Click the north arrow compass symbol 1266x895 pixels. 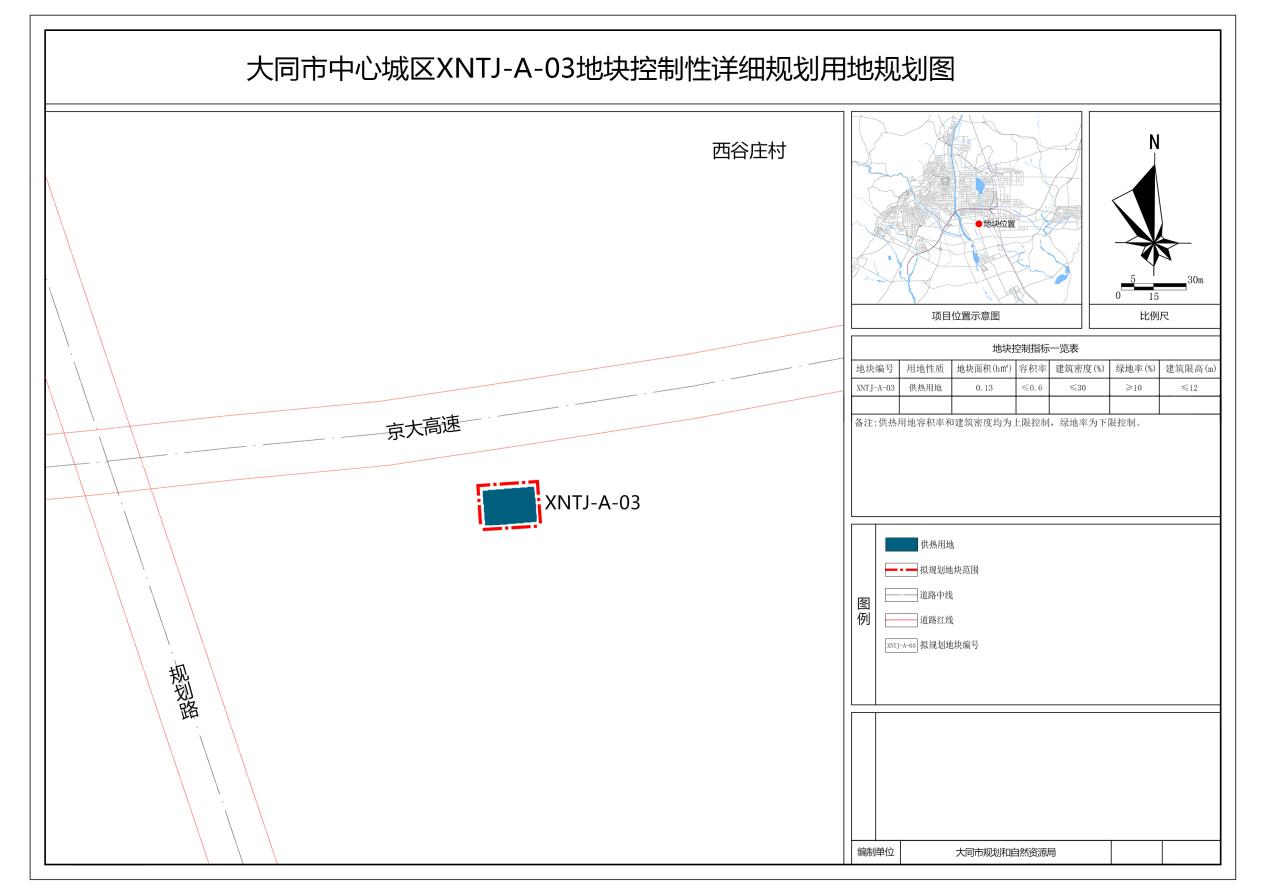click(x=1153, y=212)
